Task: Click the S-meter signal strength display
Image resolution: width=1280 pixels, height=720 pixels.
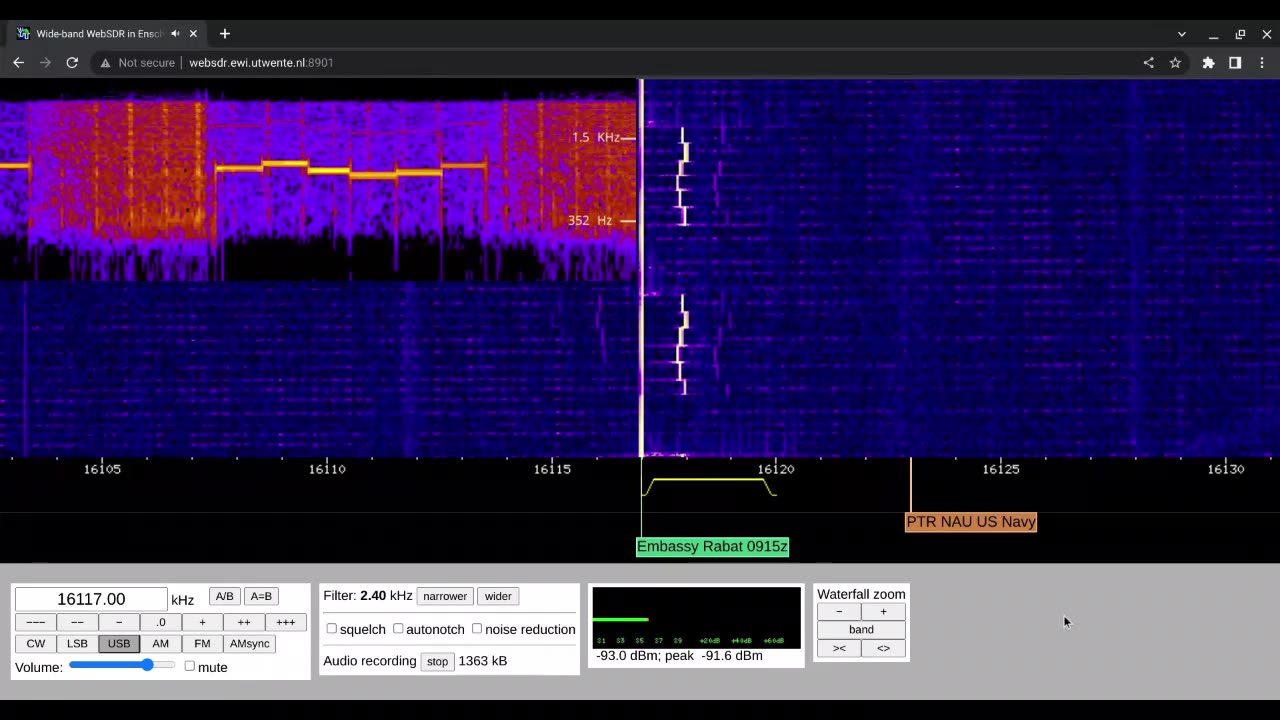Action: tap(696, 617)
